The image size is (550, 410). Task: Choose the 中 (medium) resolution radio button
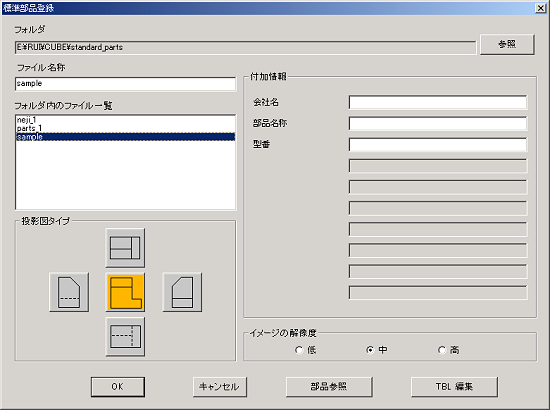[370, 350]
